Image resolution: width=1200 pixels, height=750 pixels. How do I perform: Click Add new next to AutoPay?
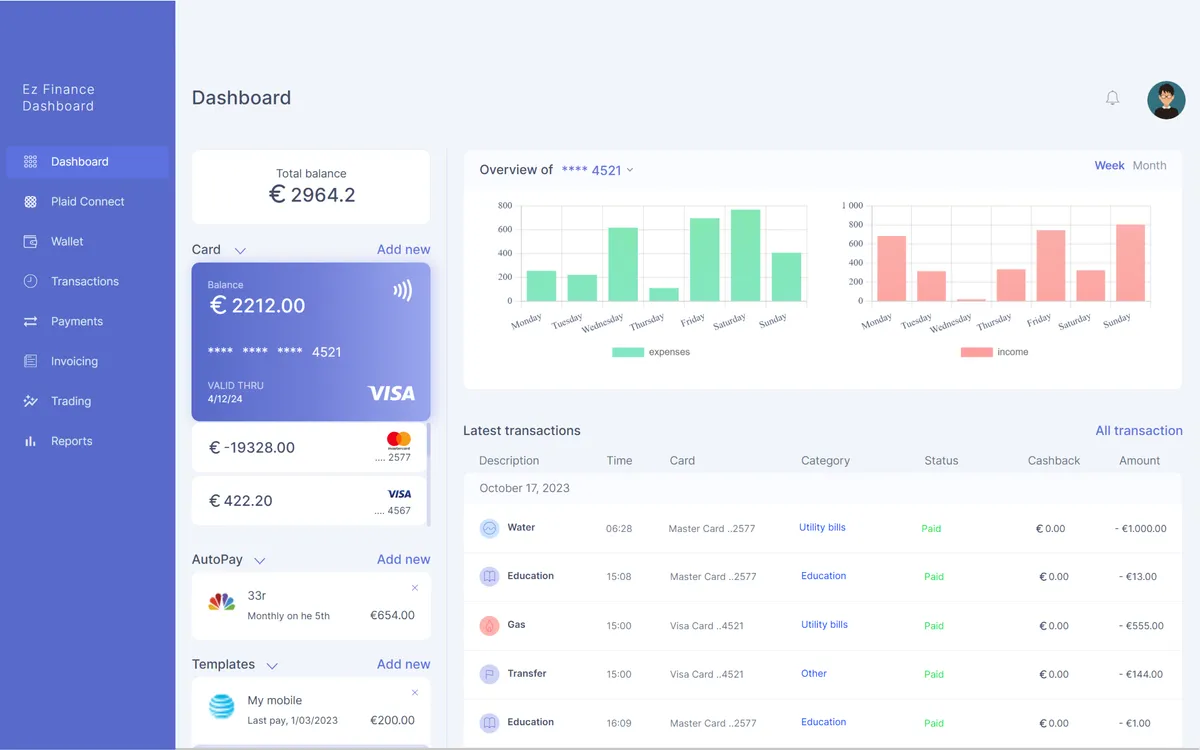click(403, 559)
